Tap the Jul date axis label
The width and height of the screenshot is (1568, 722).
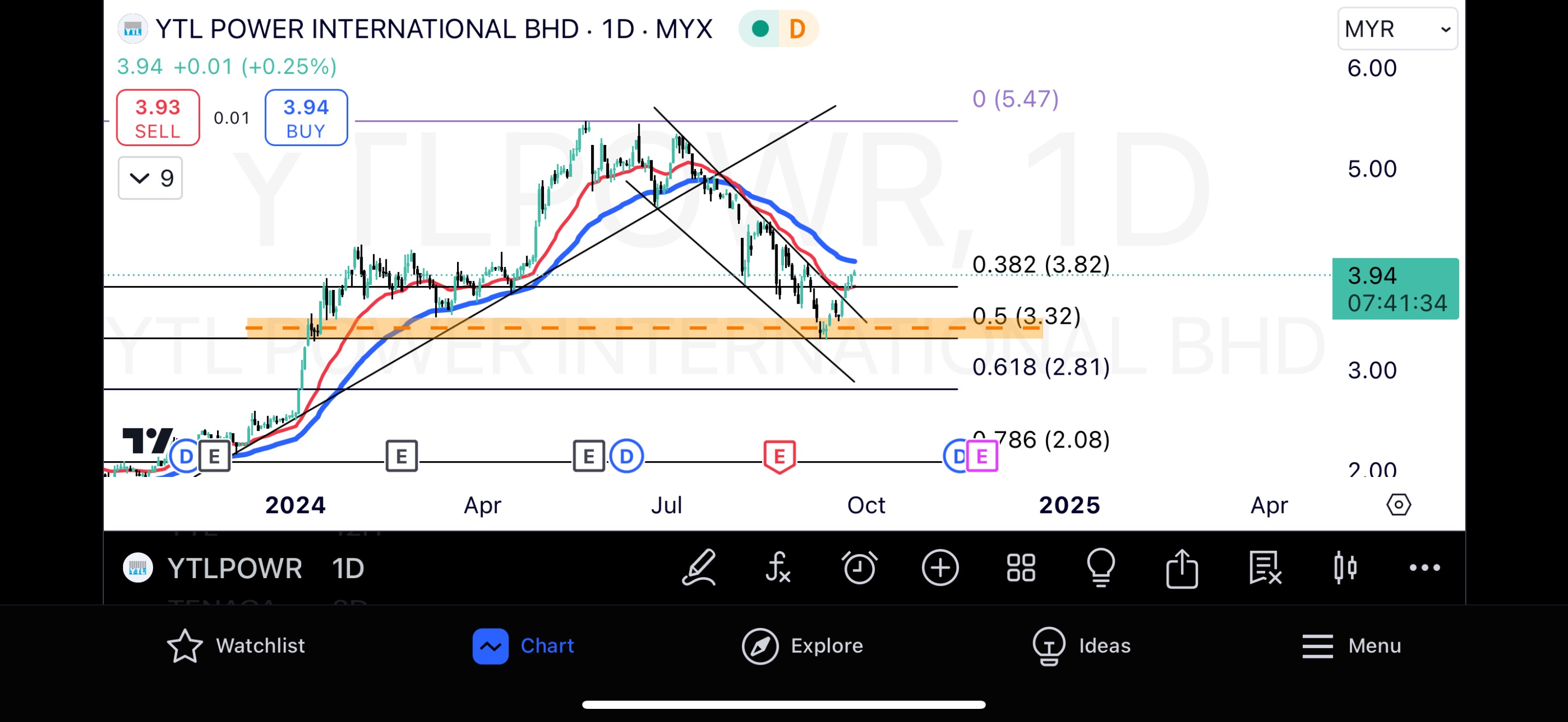click(x=666, y=505)
